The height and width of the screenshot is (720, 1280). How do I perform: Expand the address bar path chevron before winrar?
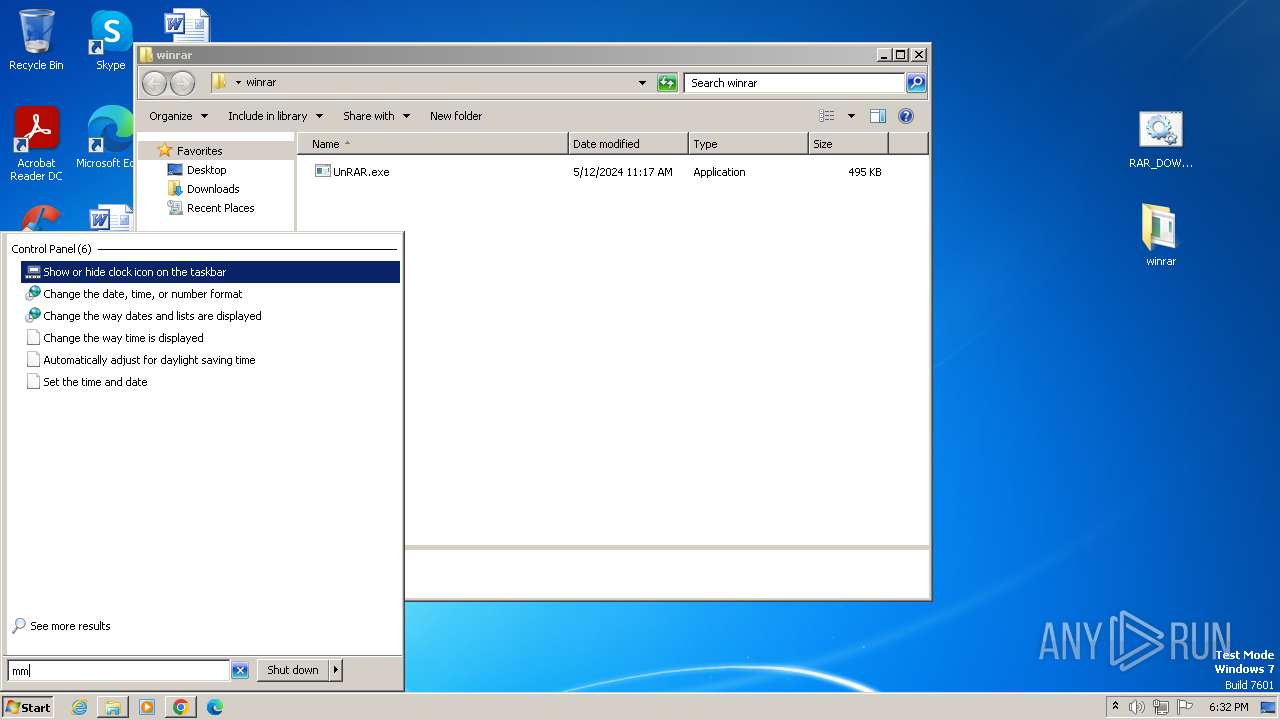coord(238,83)
